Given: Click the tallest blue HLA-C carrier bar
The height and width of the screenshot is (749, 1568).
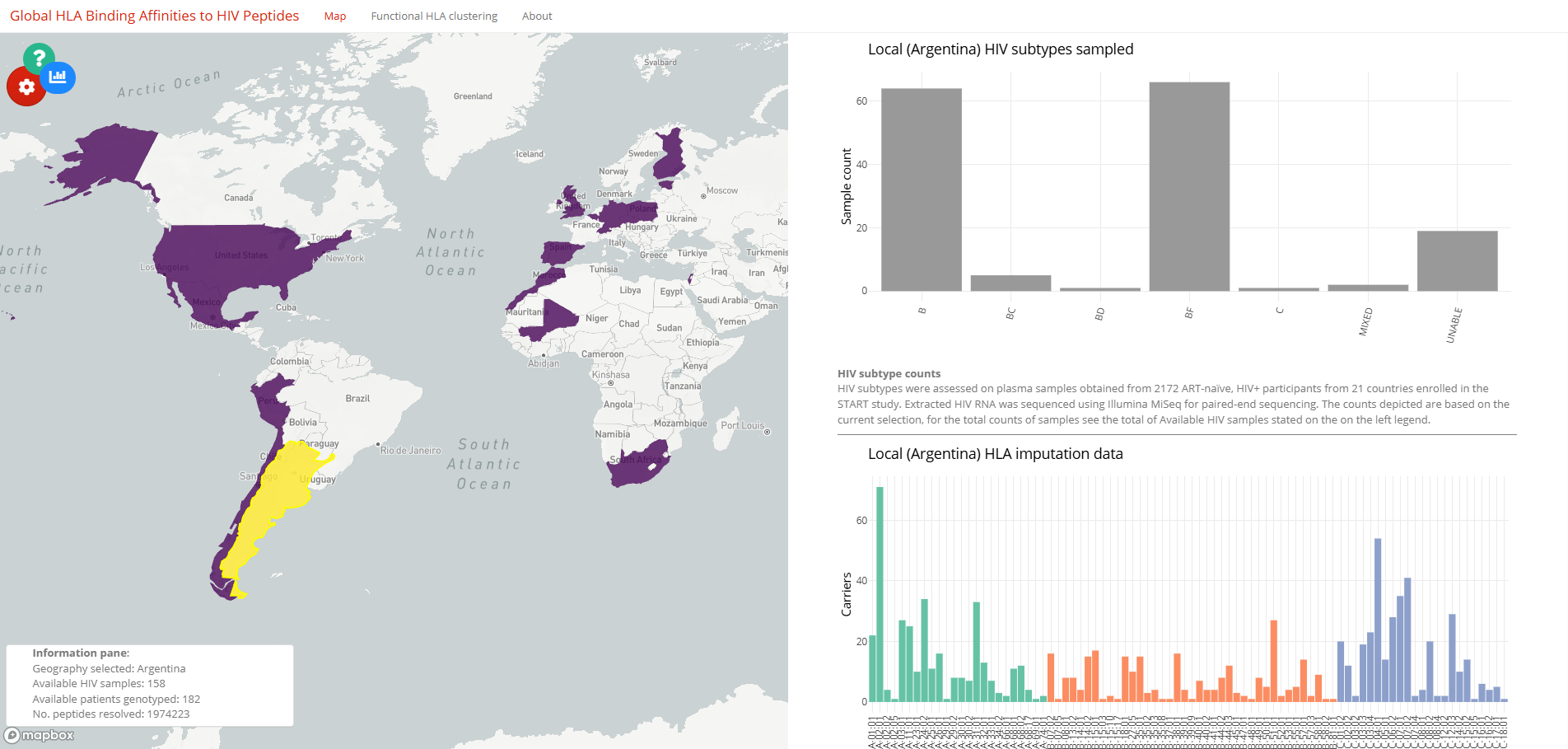Looking at the screenshot, I should (1378, 620).
